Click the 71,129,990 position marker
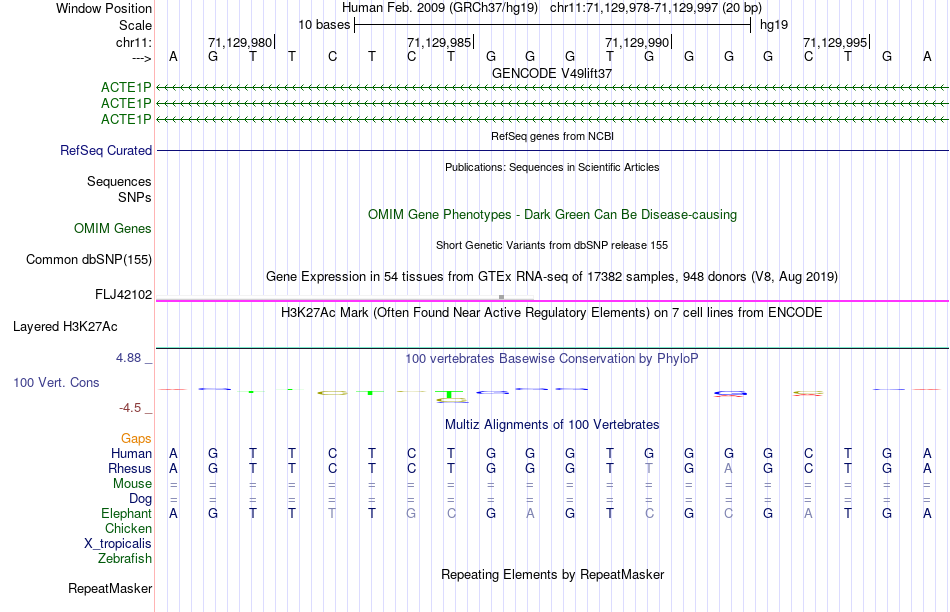This screenshot has width=950, height=612. 637,42
